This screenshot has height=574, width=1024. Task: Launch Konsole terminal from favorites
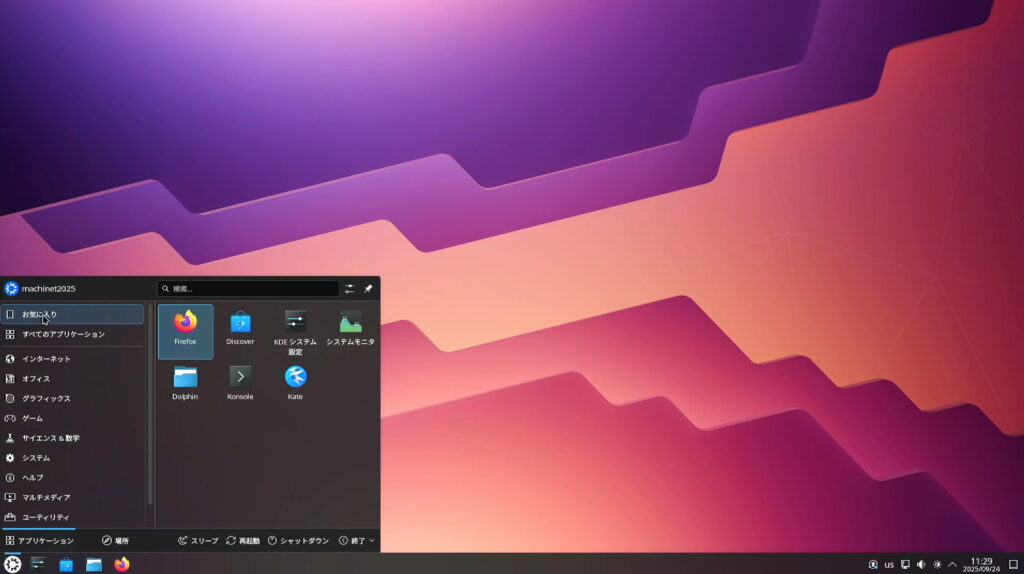tap(240, 383)
